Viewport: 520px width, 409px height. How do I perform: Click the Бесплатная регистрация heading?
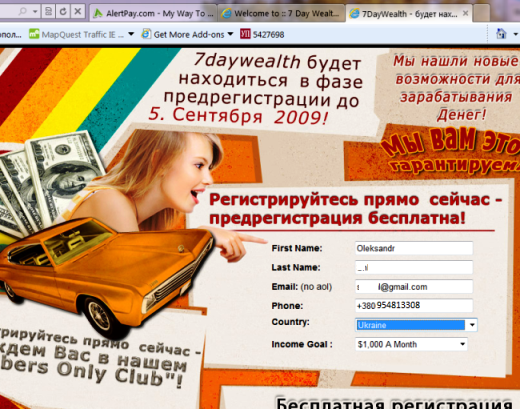(394, 403)
